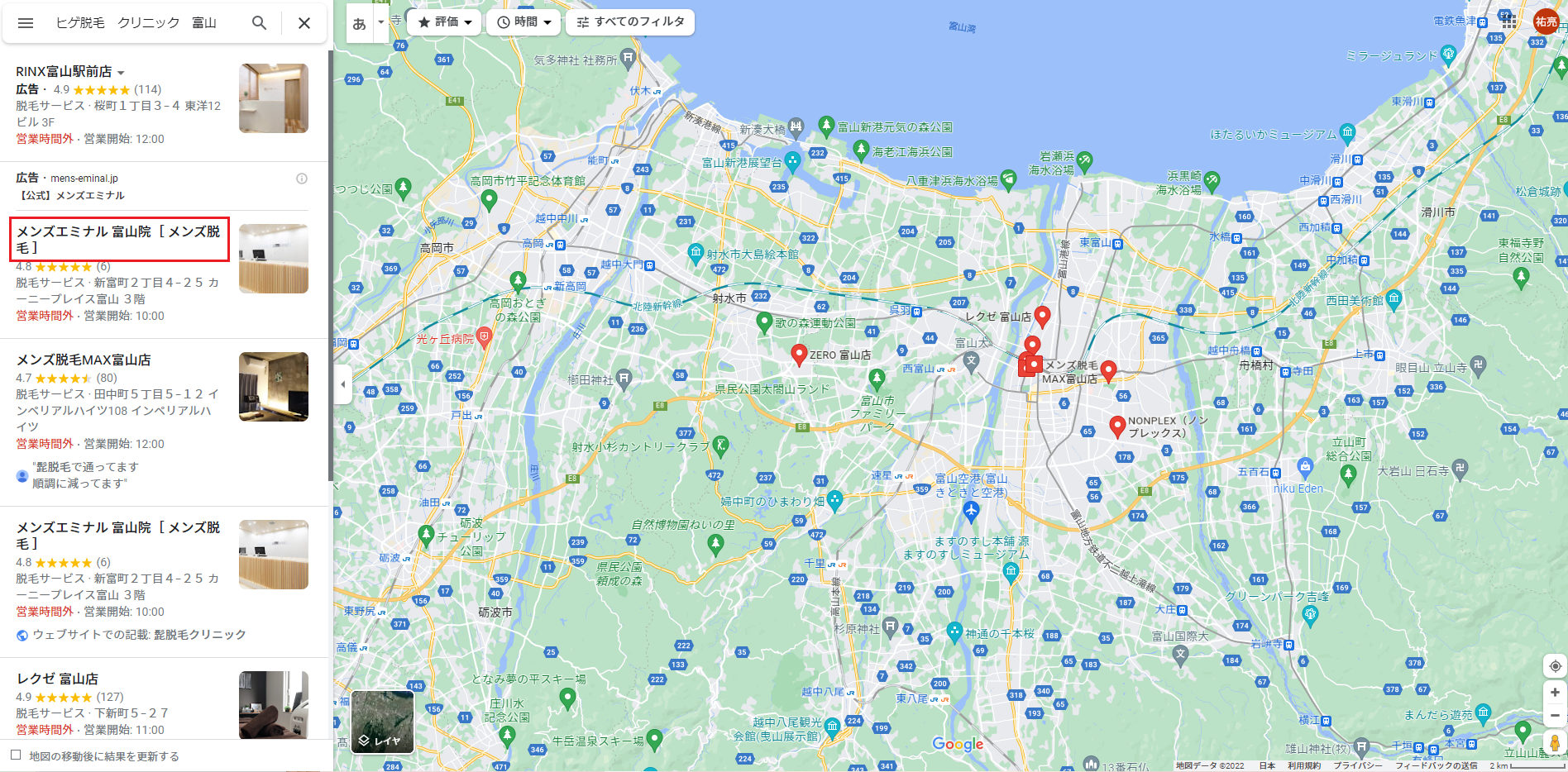Click the 富山新港展望台 marker

point(792,160)
